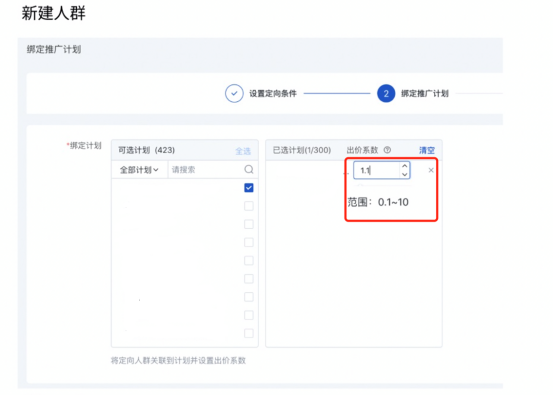Increase bid coefficient with up arrow
The width and height of the screenshot is (554, 395).
coord(405,166)
